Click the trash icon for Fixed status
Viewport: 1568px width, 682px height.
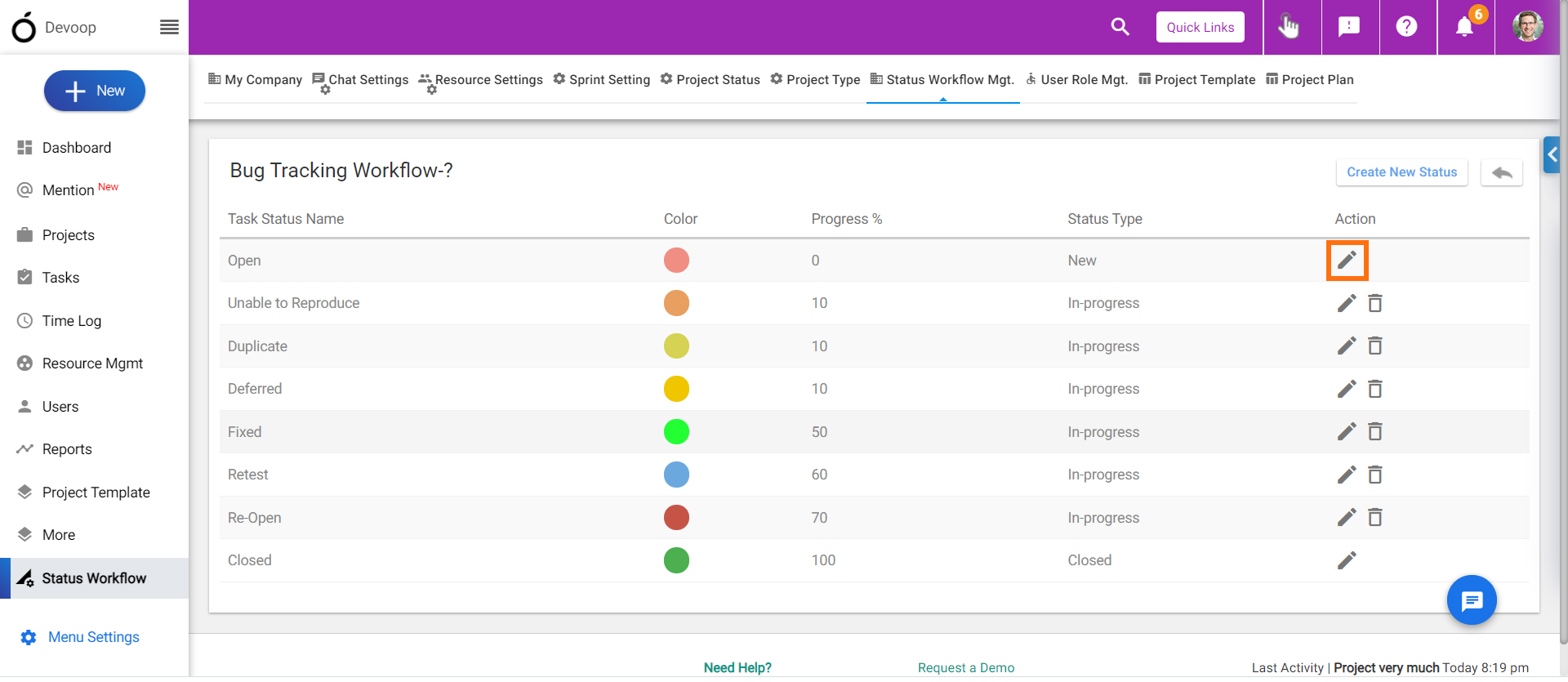point(1375,431)
